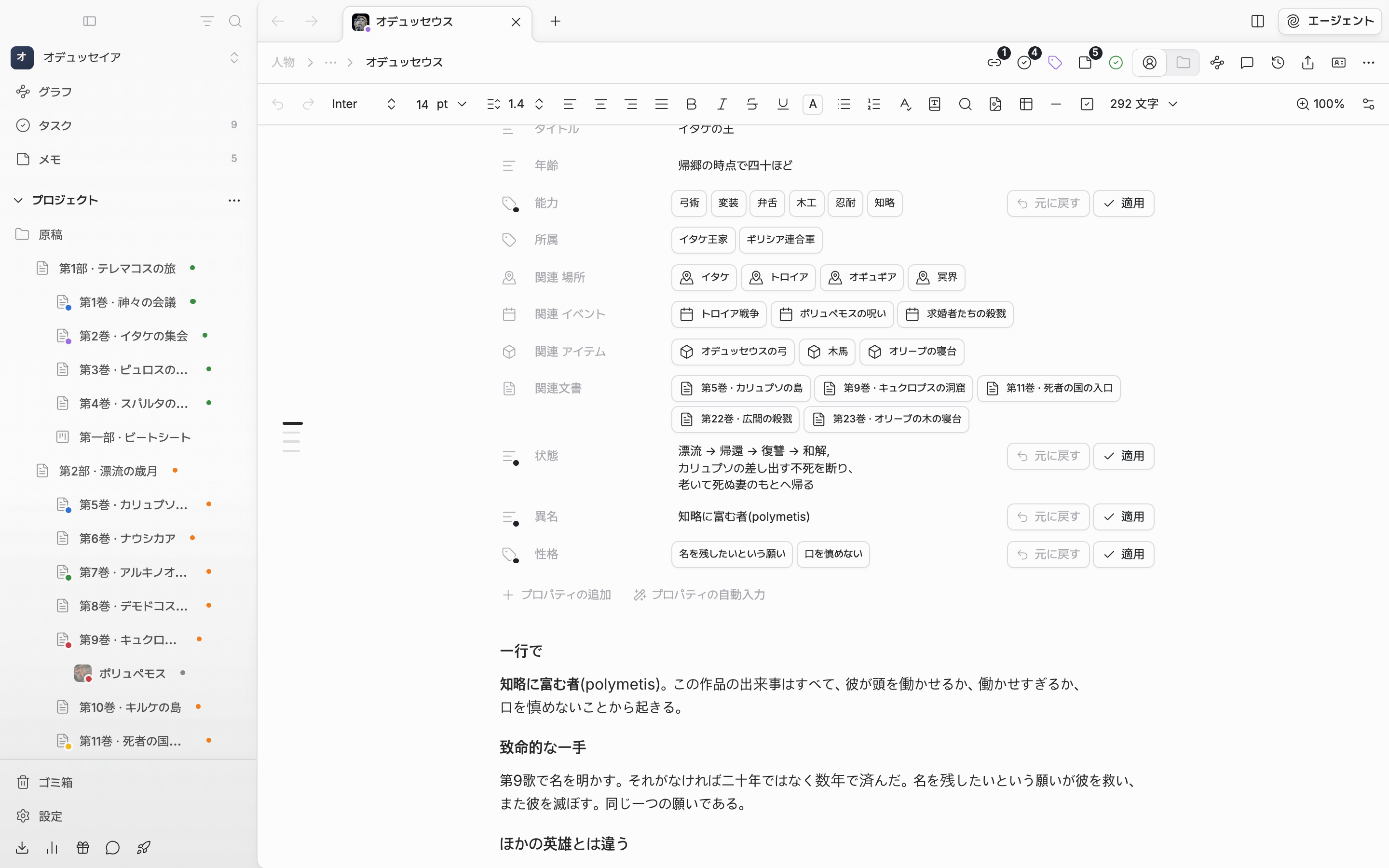Insert a checkbox from toolbar
This screenshot has width=1389, height=868.
pyautogui.click(x=1087, y=104)
